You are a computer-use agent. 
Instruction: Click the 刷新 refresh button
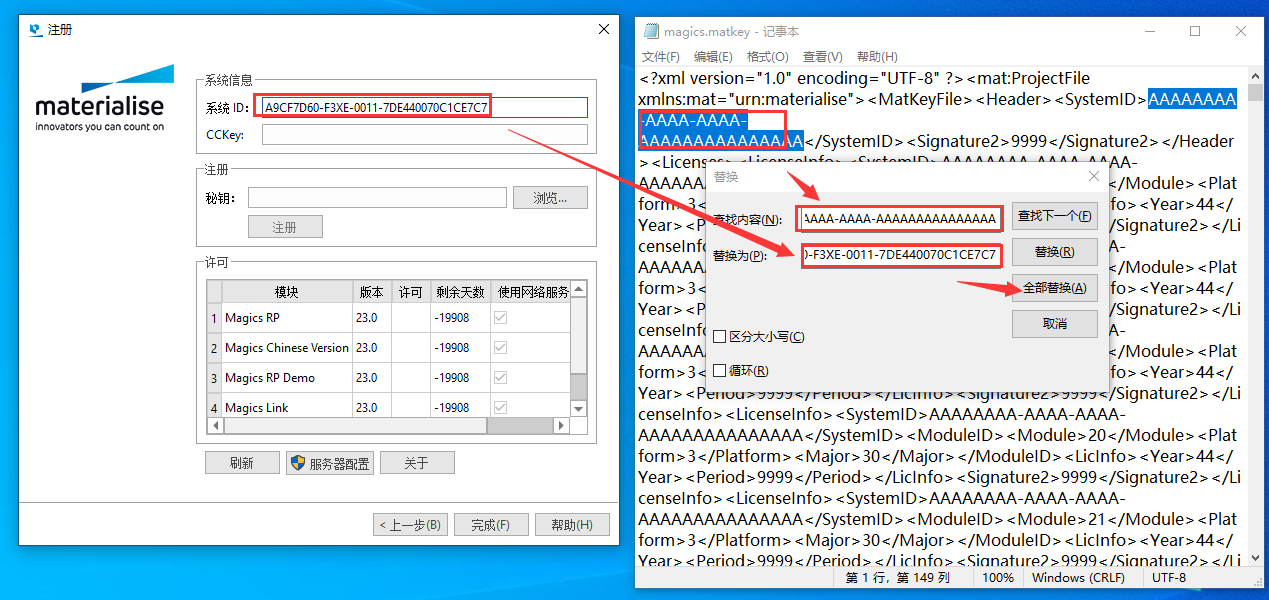(242, 463)
